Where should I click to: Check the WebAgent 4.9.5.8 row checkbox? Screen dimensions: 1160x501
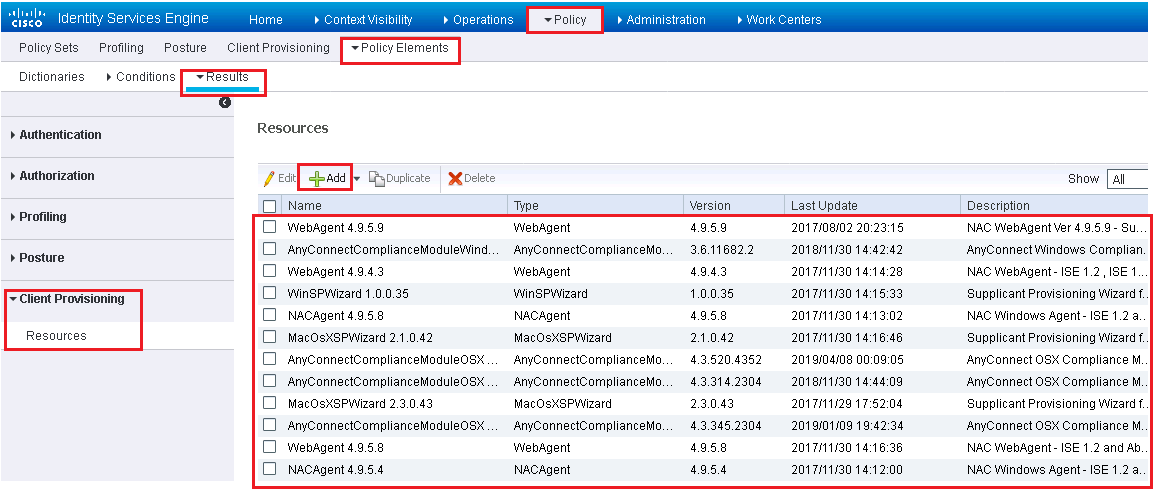269,447
